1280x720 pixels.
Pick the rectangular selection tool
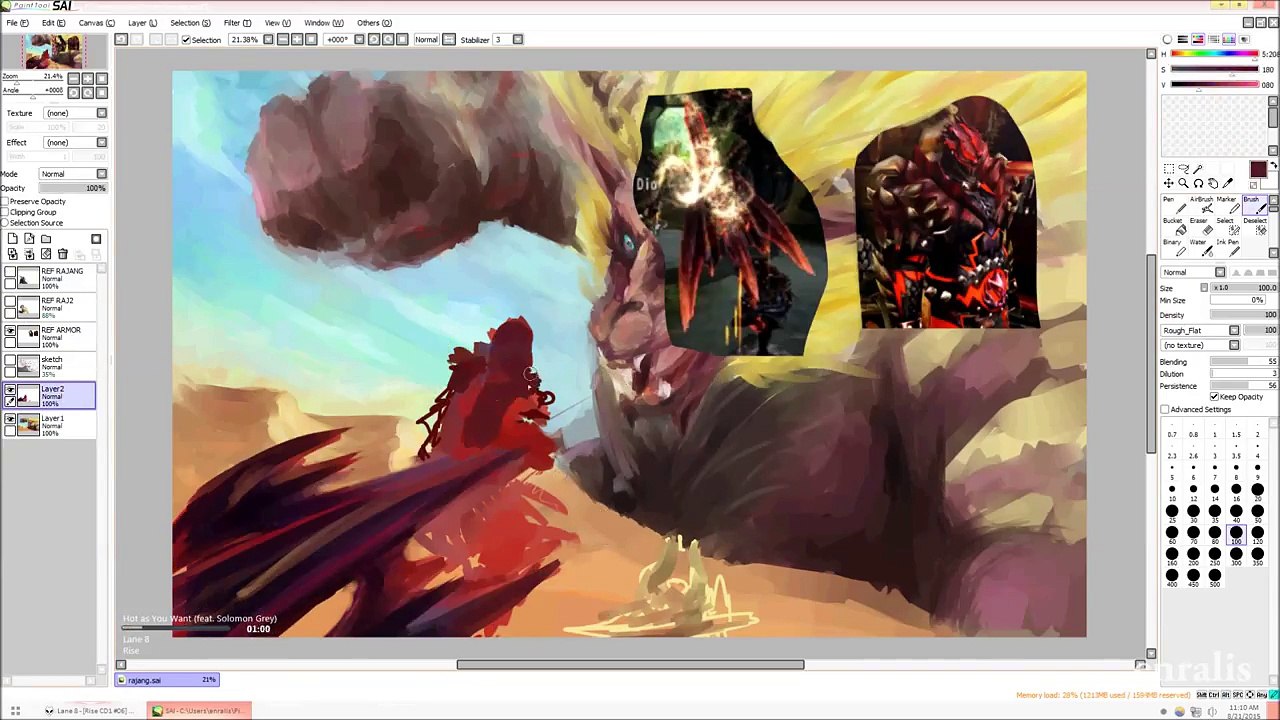coord(1168,169)
